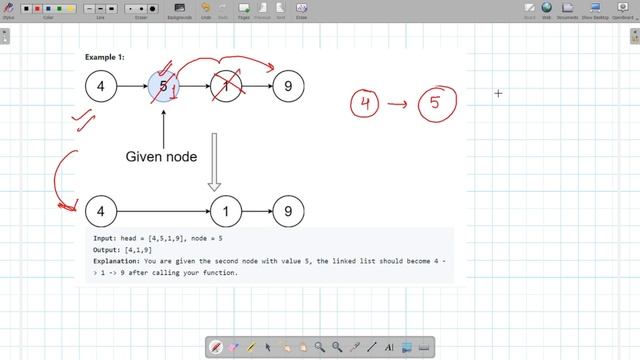Screen dimensions: 640x360
Task: Undo the last stroke
Action: (x=206, y=11)
